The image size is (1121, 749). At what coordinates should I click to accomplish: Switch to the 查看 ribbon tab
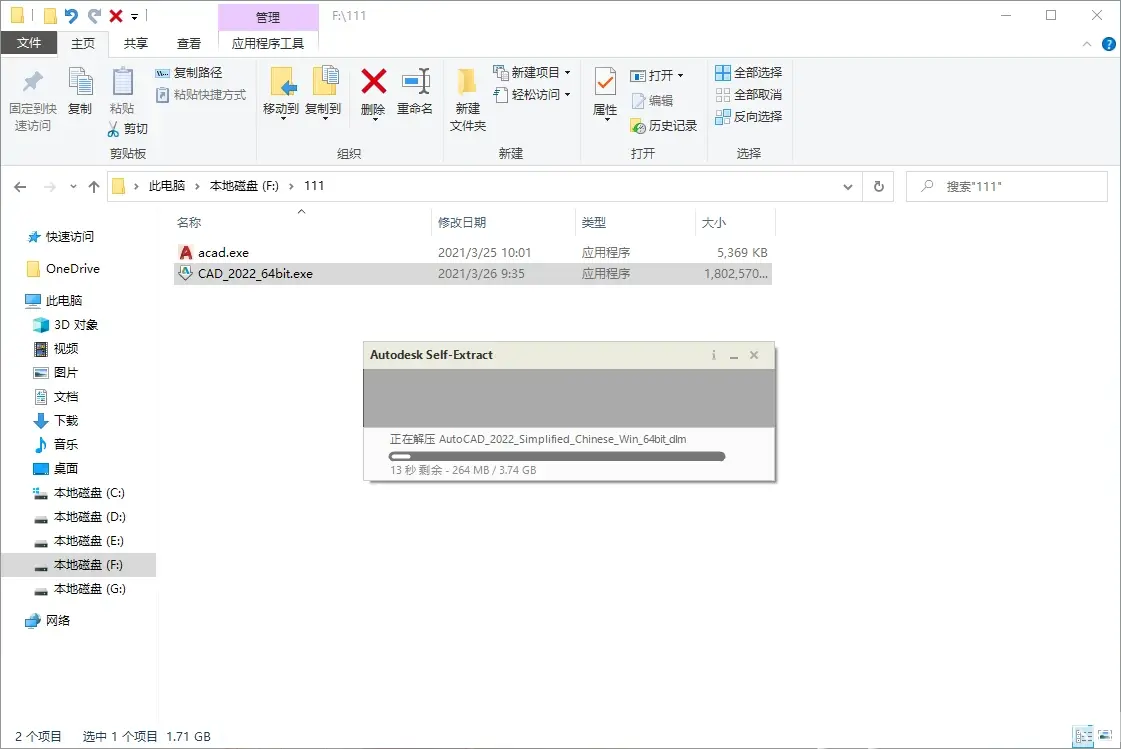click(189, 44)
